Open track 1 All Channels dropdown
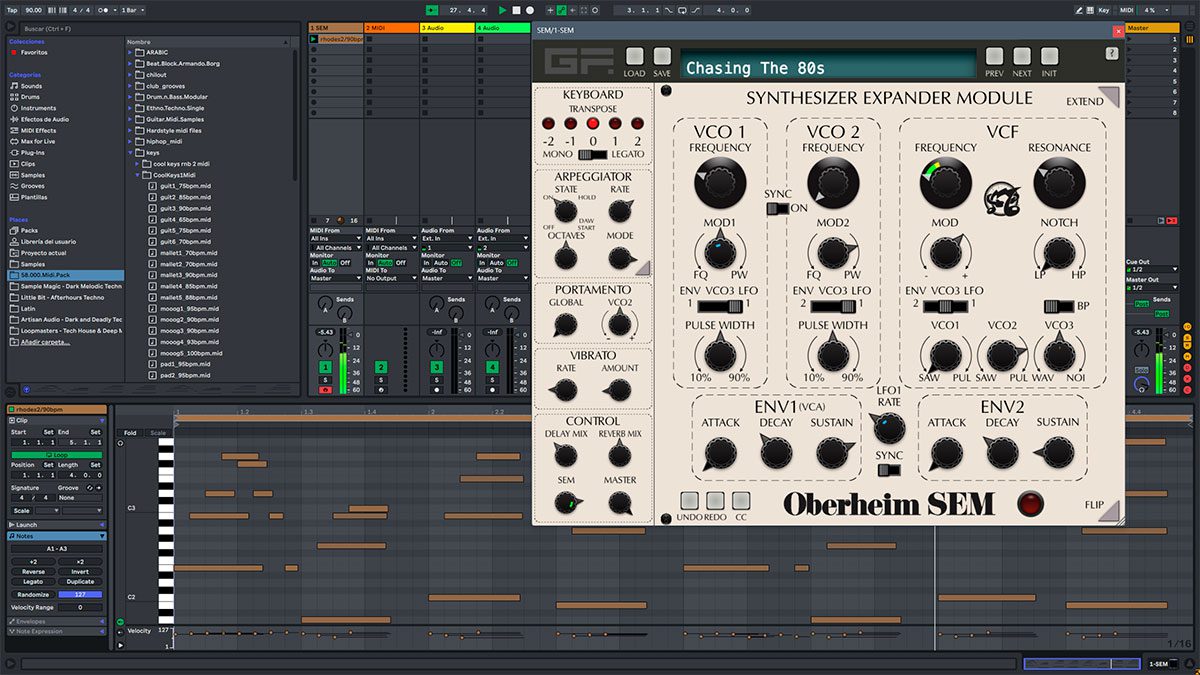This screenshot has height=675, width=1200. point(335,247)
